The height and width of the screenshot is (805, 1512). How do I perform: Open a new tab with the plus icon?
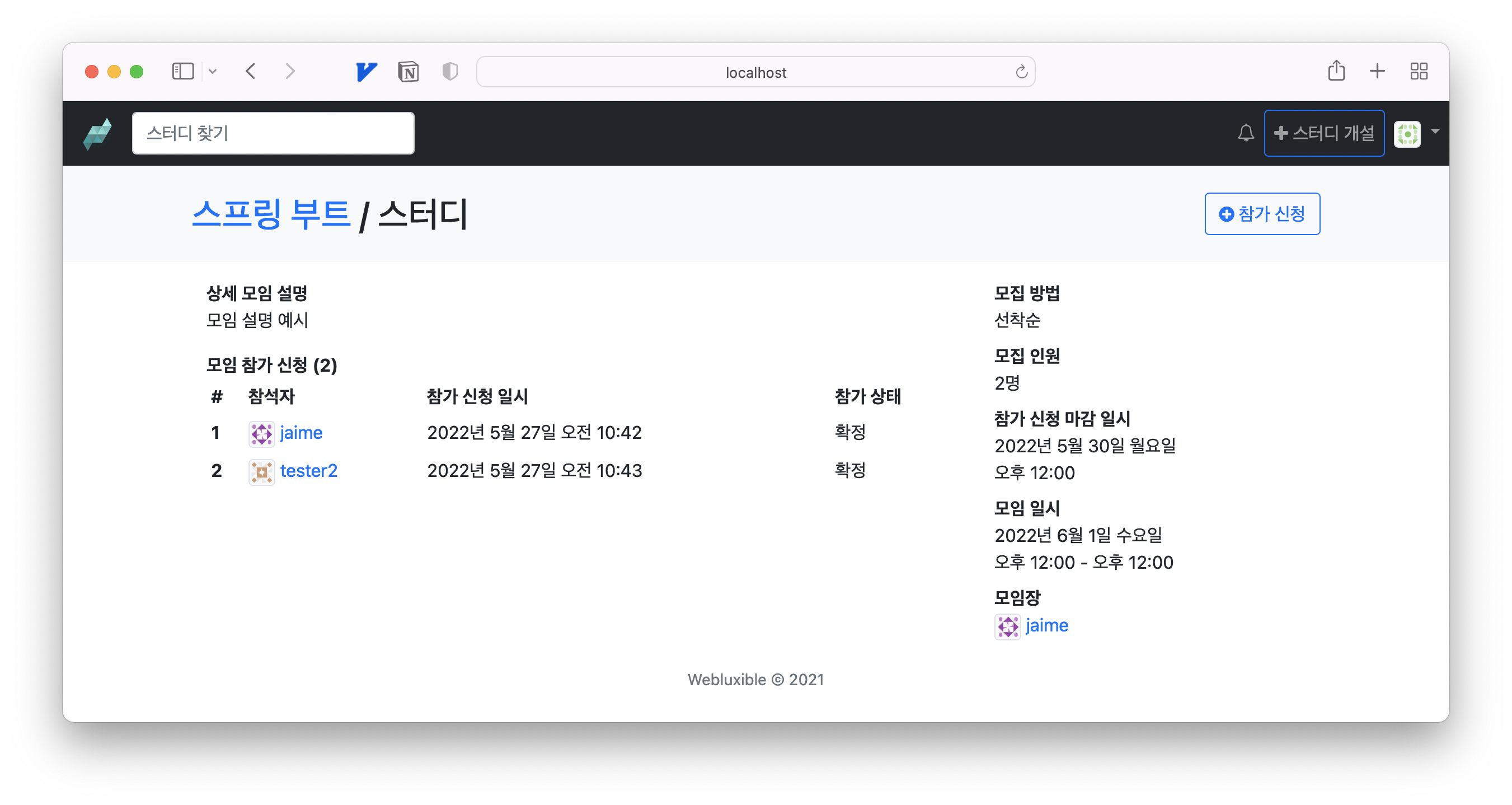coord(1377,71)
